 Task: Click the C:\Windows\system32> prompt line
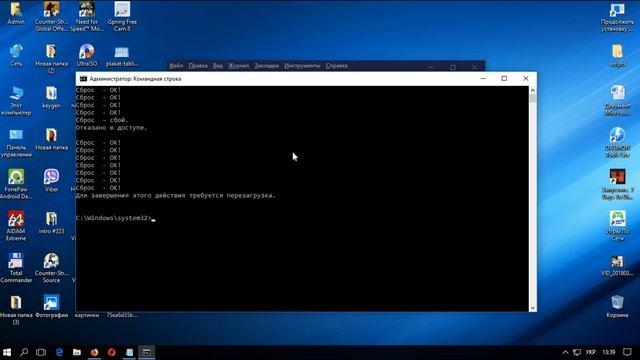(116, 218)
